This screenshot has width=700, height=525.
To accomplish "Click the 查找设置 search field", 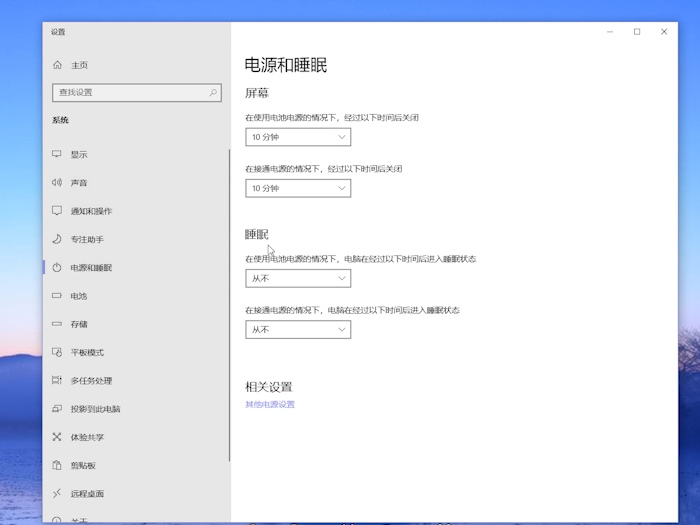I will pos(137,92).
